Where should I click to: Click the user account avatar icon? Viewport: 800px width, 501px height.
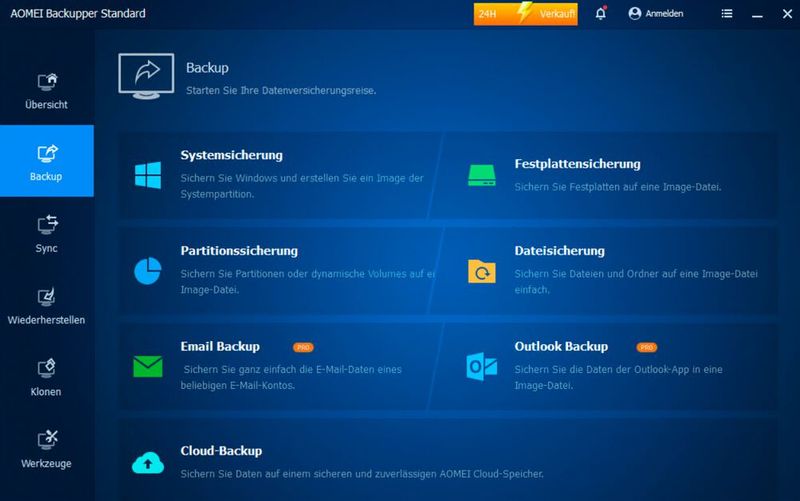pos(635,13)
